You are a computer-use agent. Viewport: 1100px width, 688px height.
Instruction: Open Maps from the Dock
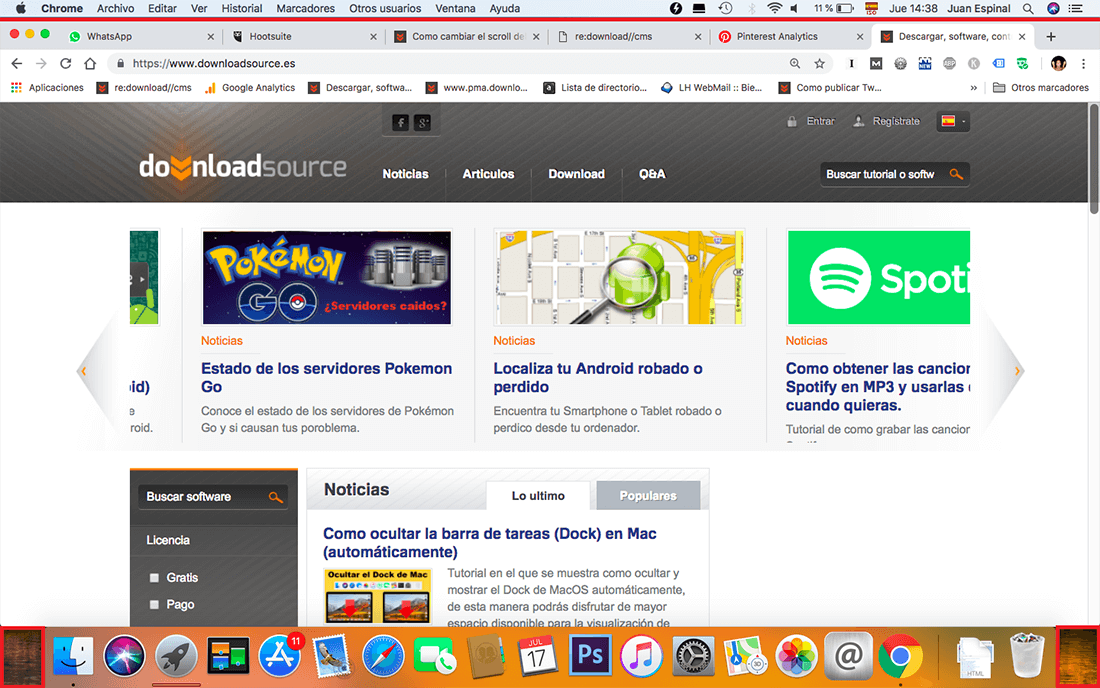click(x=745, y=656)
